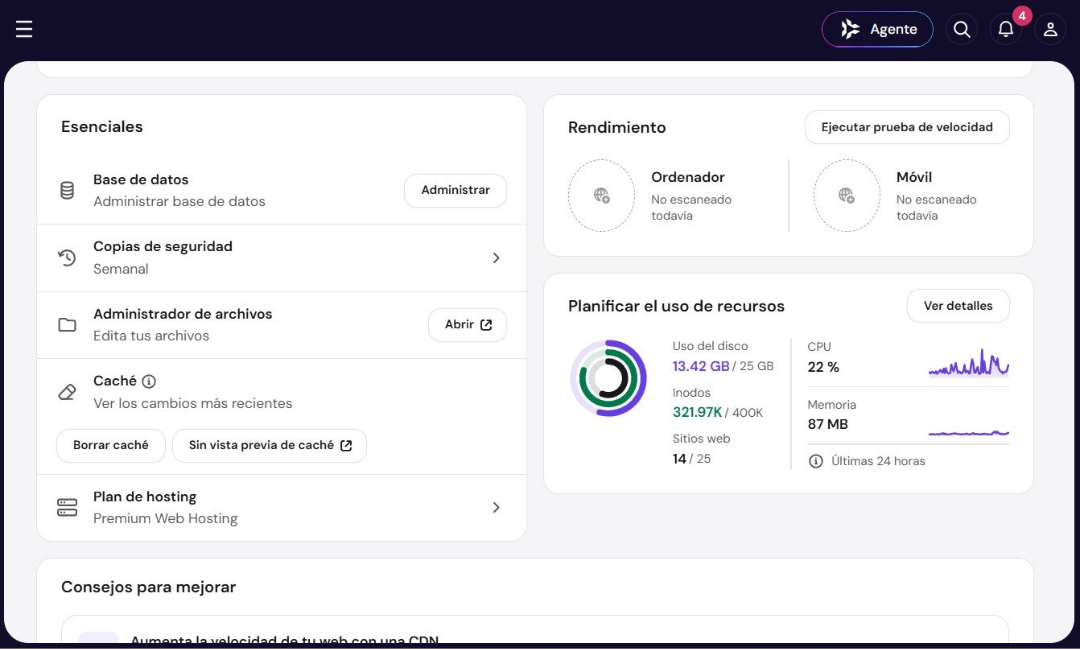Click the Administrar base de datos subtitle

pos(179,202)
